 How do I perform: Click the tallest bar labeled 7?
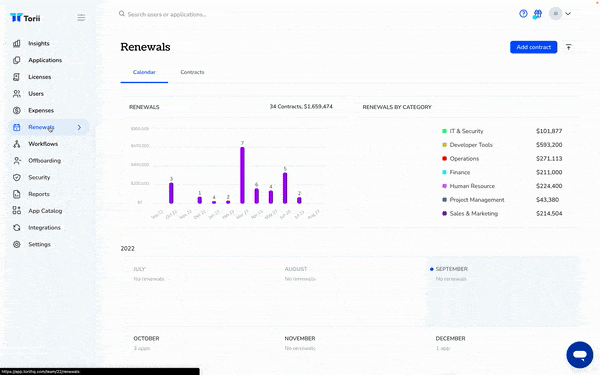click(x=242, y=175)
